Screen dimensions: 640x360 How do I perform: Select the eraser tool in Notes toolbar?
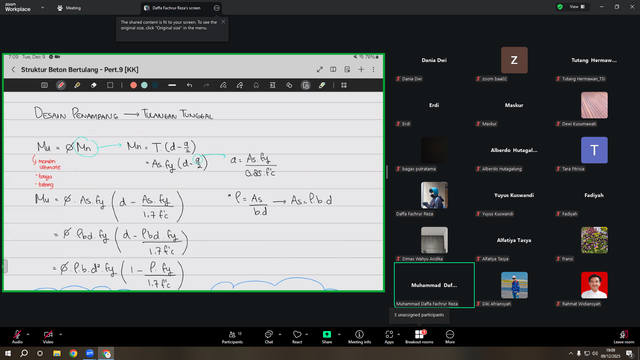[93, 85]
